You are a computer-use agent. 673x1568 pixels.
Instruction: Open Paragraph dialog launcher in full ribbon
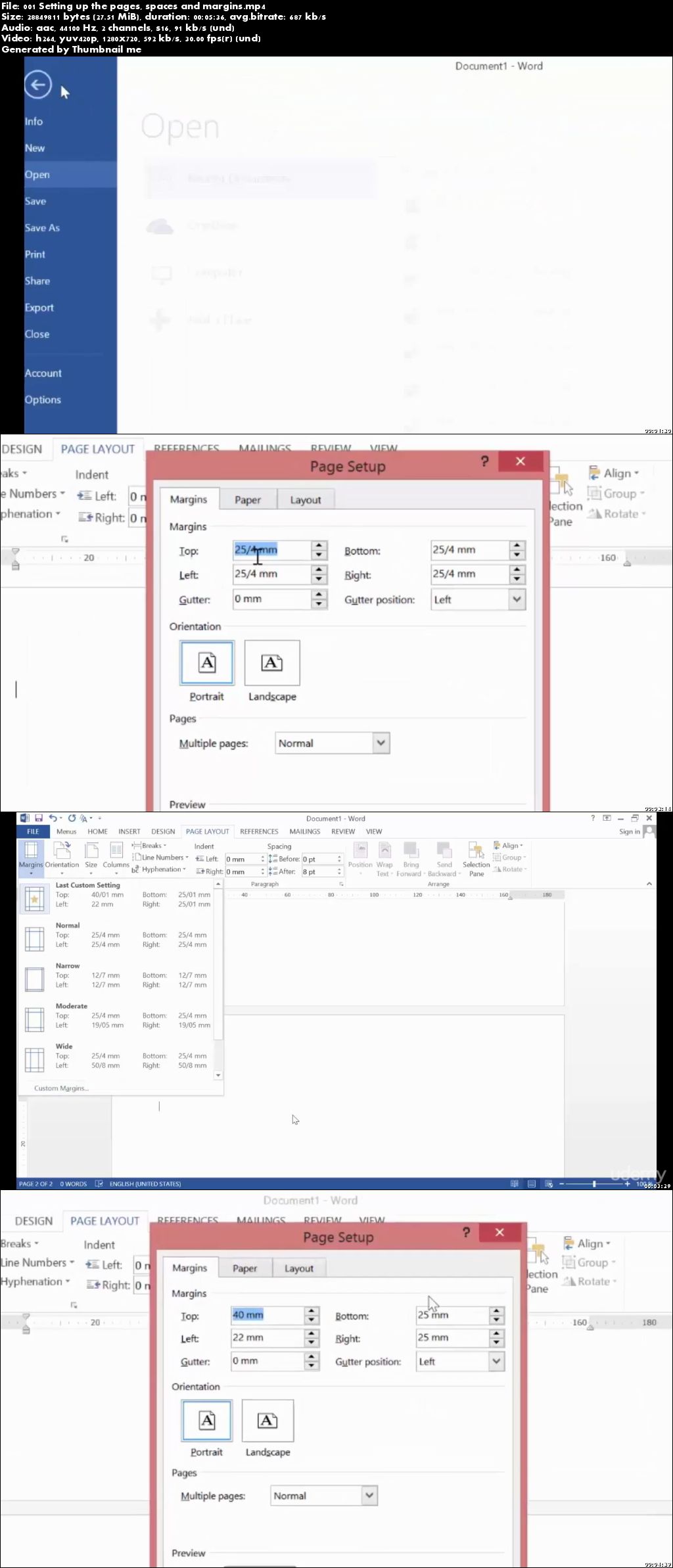click(341, 884)
